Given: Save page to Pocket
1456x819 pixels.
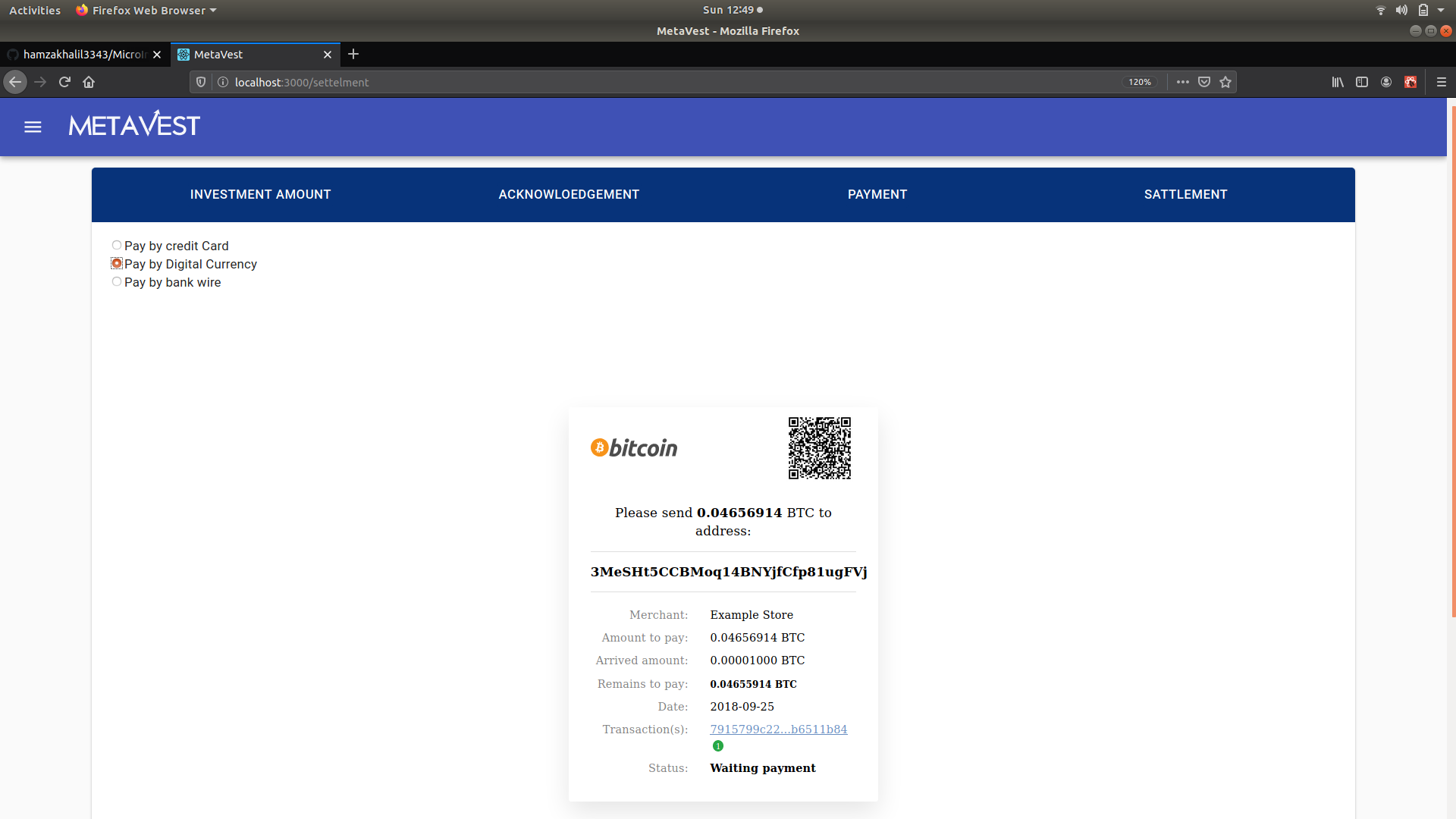Looking at the screenshot, I should point(1204,82).
